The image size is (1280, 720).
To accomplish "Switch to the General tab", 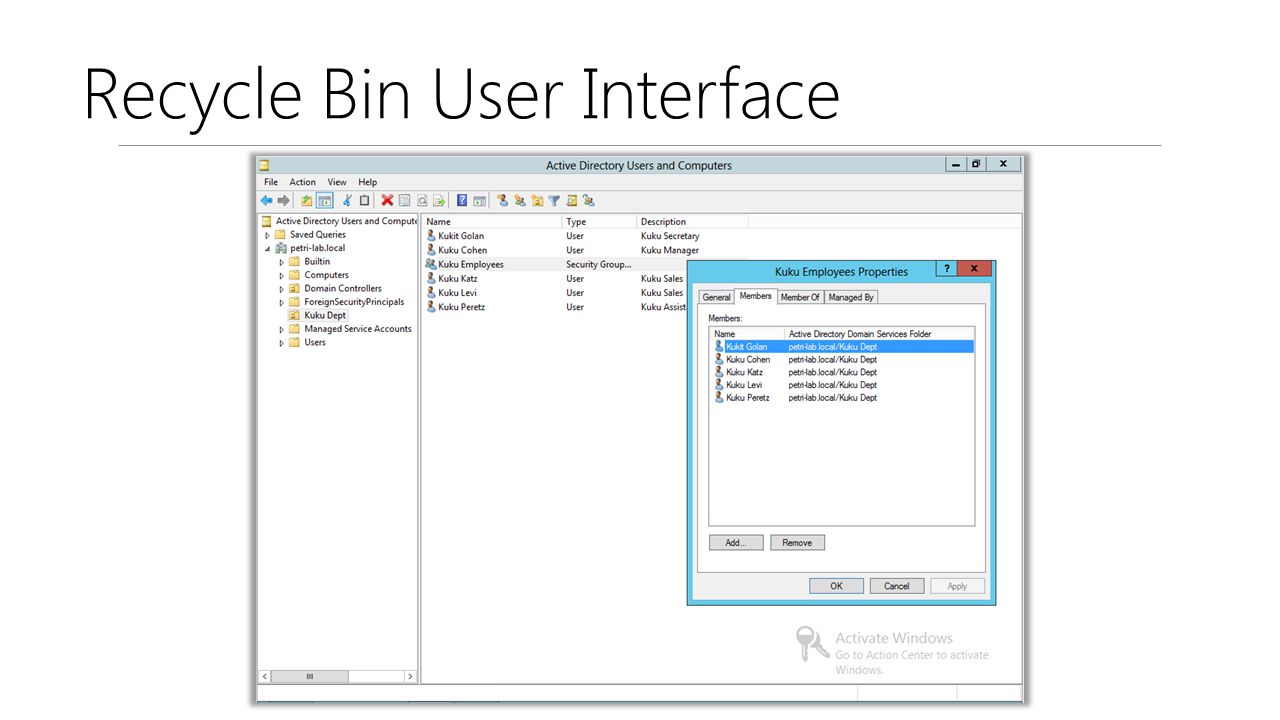I will (x=716, y=297).
